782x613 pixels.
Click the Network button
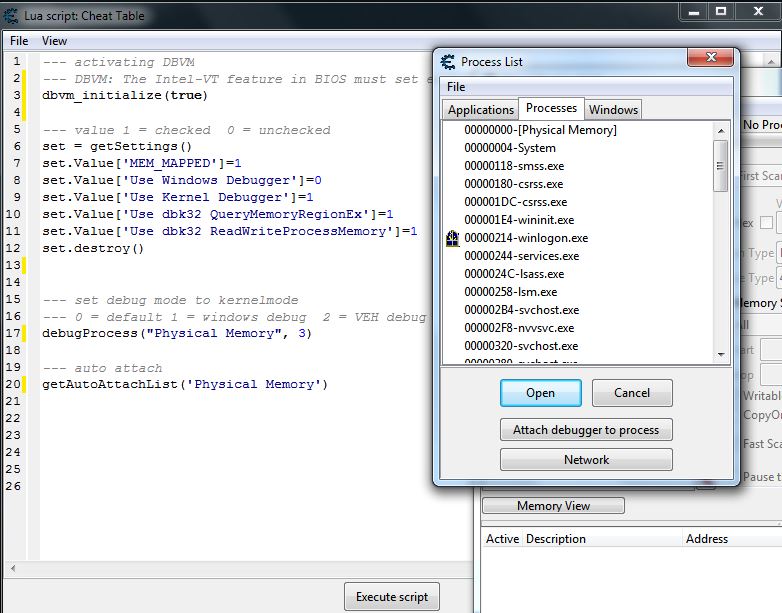(586, 460)
